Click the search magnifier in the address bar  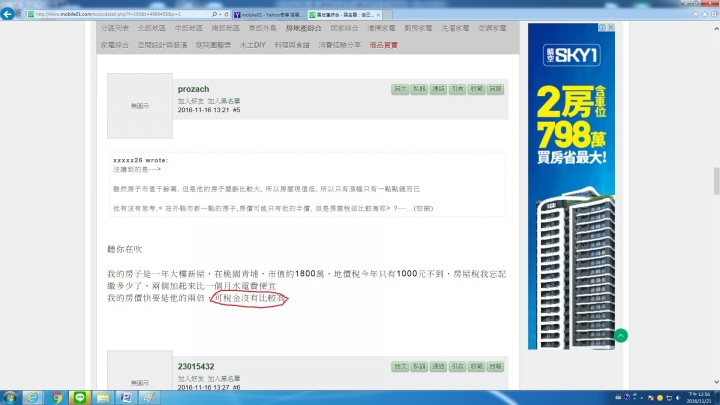(x=214, y=14)
